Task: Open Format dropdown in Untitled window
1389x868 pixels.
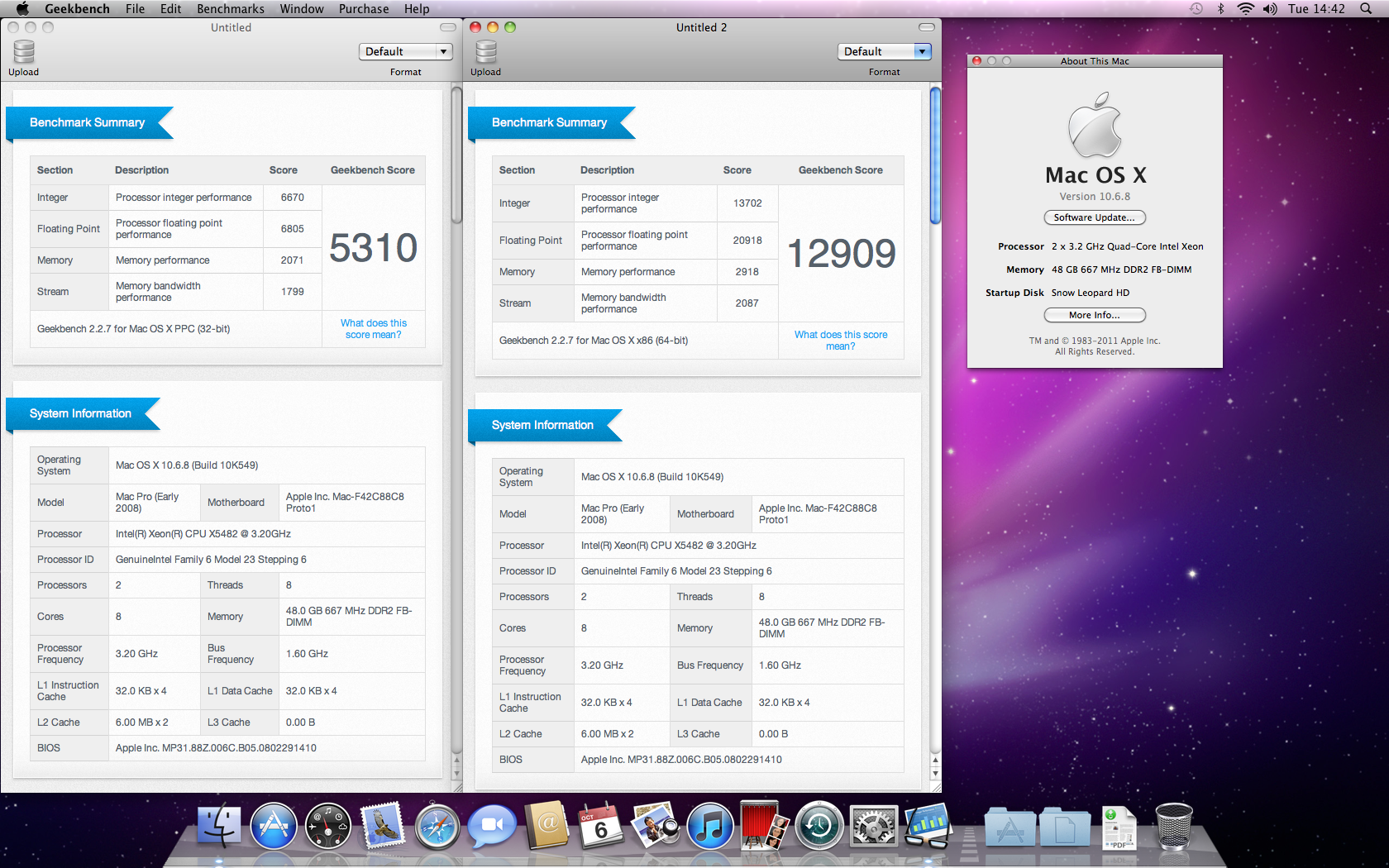Action: click(x=406, y=51)
